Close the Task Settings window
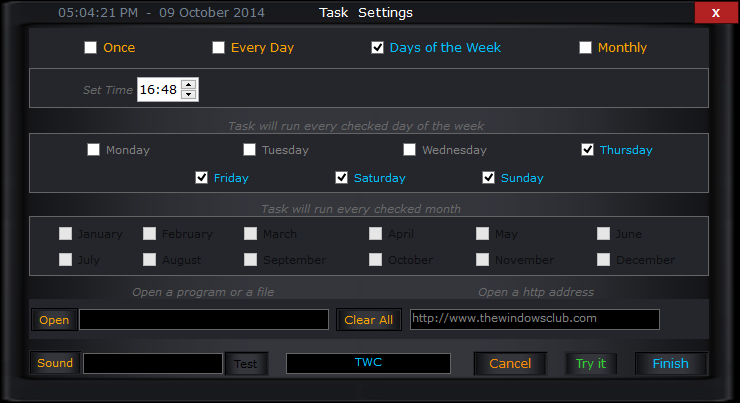Viewport: 740px width, 403px height. click(715, 13)
